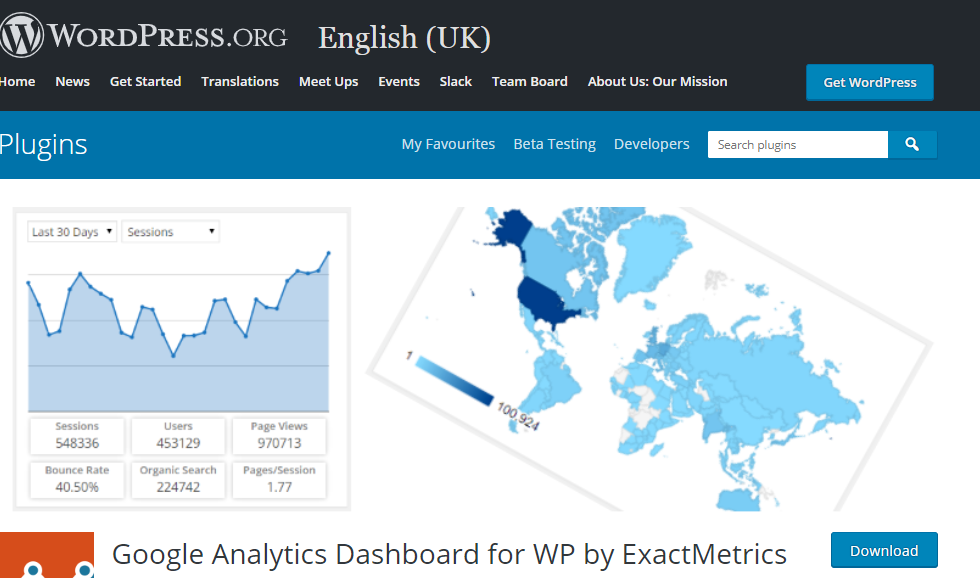Viewport: 980px width, 578px height.
Task: Open the Beta Testing link
Action: pyautogui.click(x=554, y=145)
